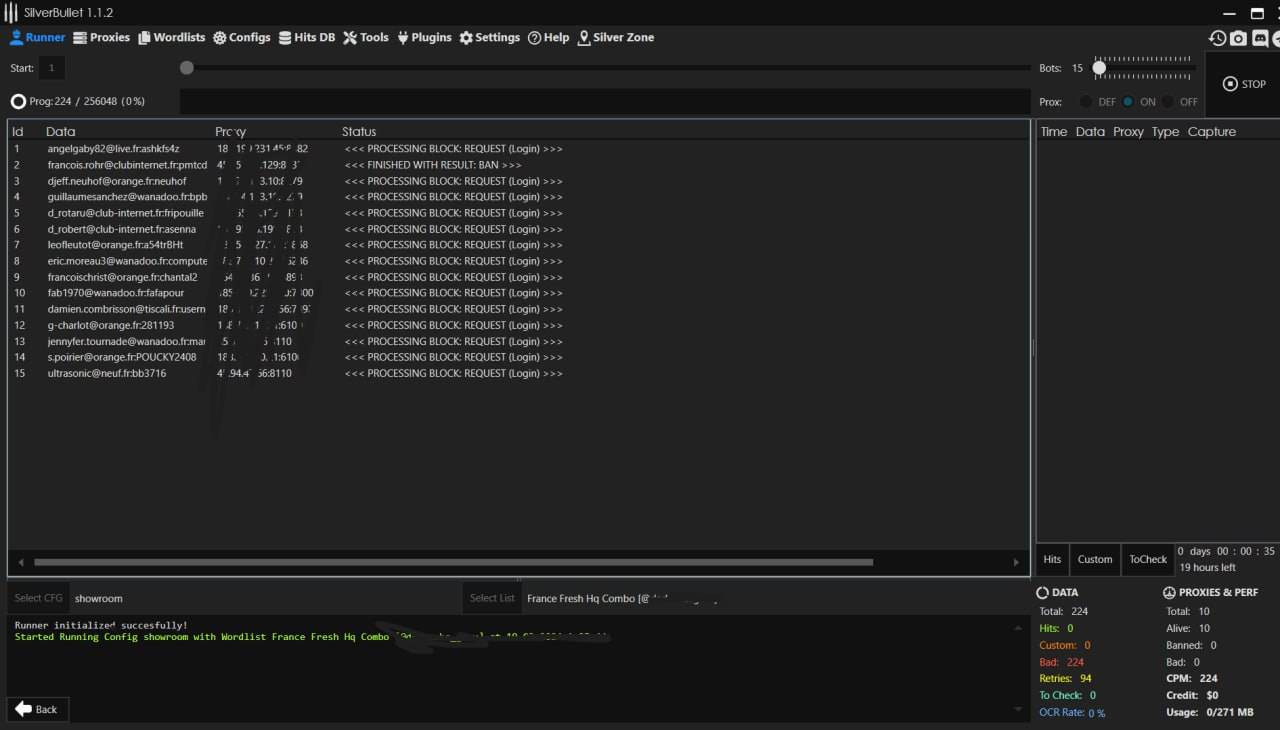
Task: Click the PROXIES & PERF section icon
Action: (1169, 593)
